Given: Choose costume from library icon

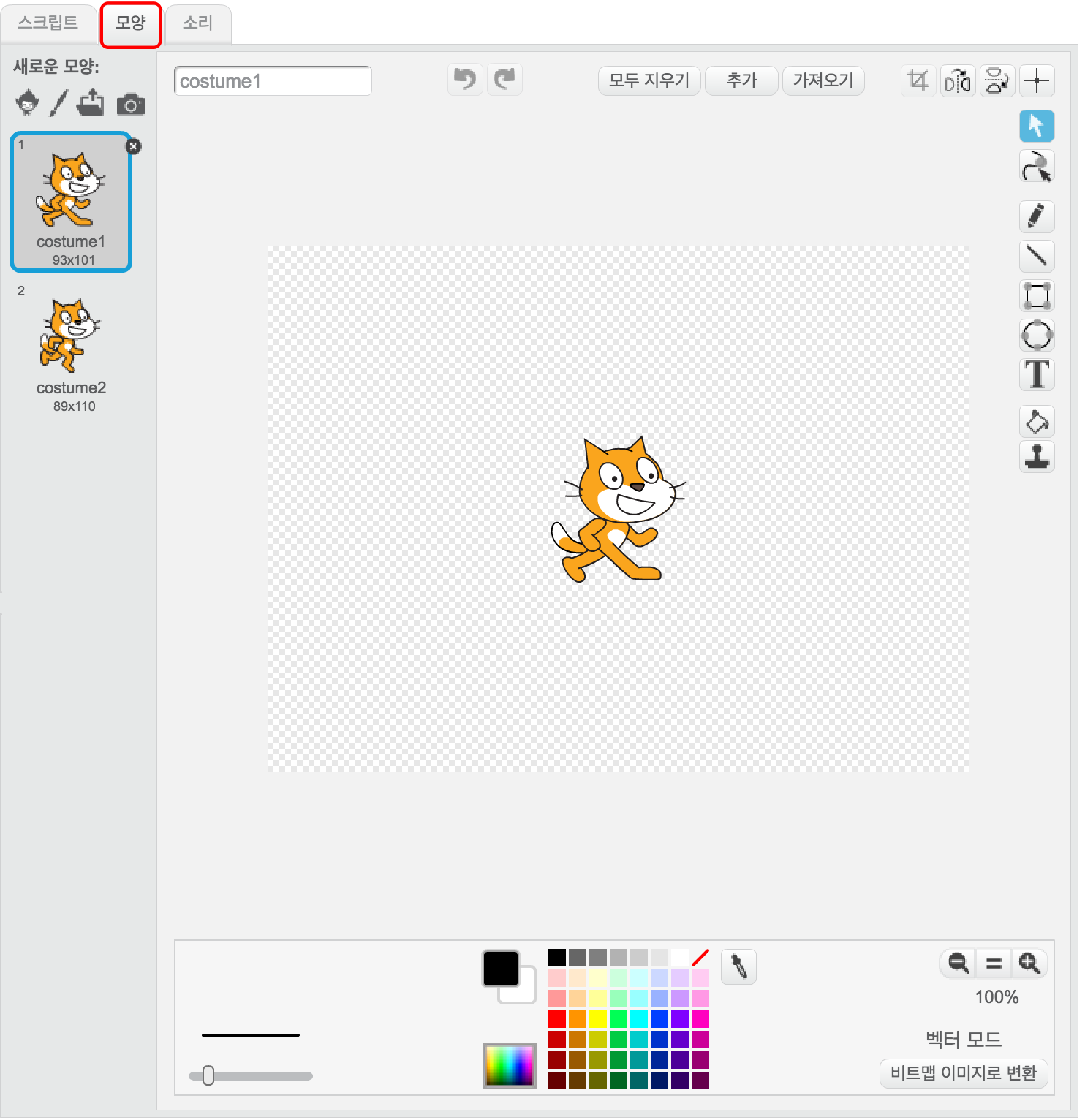Looking at the screenshot, I should [28, 102].
